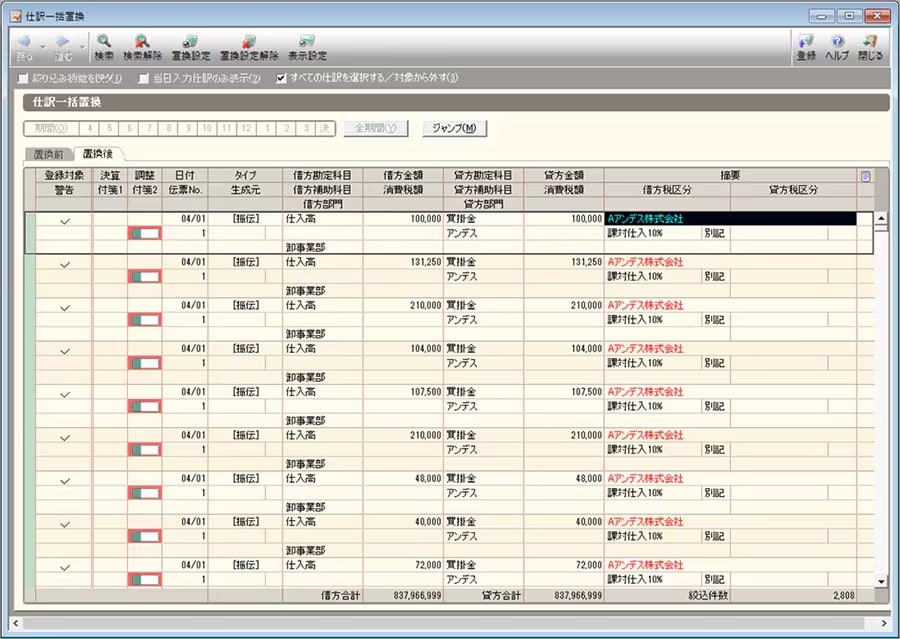Click the ジャンプ(M) button
The height and width of the screenshot is (639, 900).
click(x=455, y=128)
